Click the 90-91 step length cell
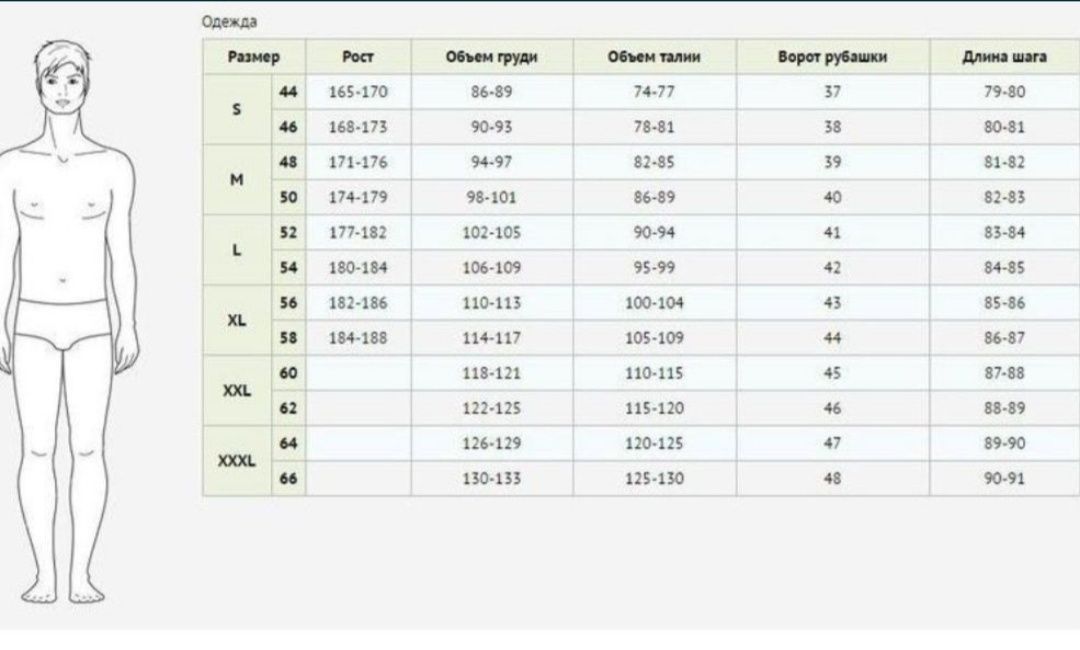The image size is (1080, 650). click(x=1004, y=479)
